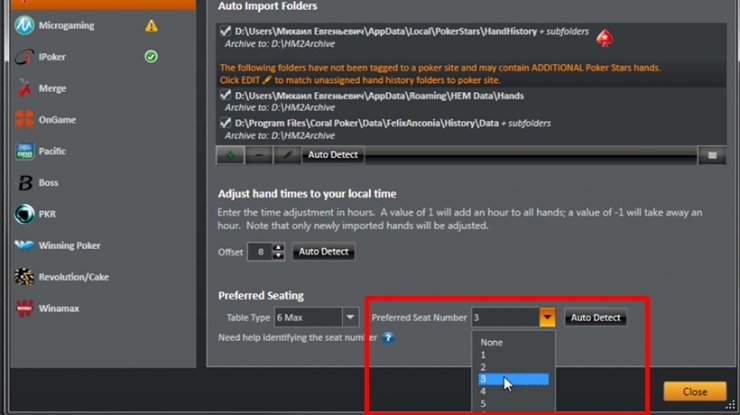Screen dimensions: 740x415
Task: Choose seat 5 in the list
Action: coord(513,404)
